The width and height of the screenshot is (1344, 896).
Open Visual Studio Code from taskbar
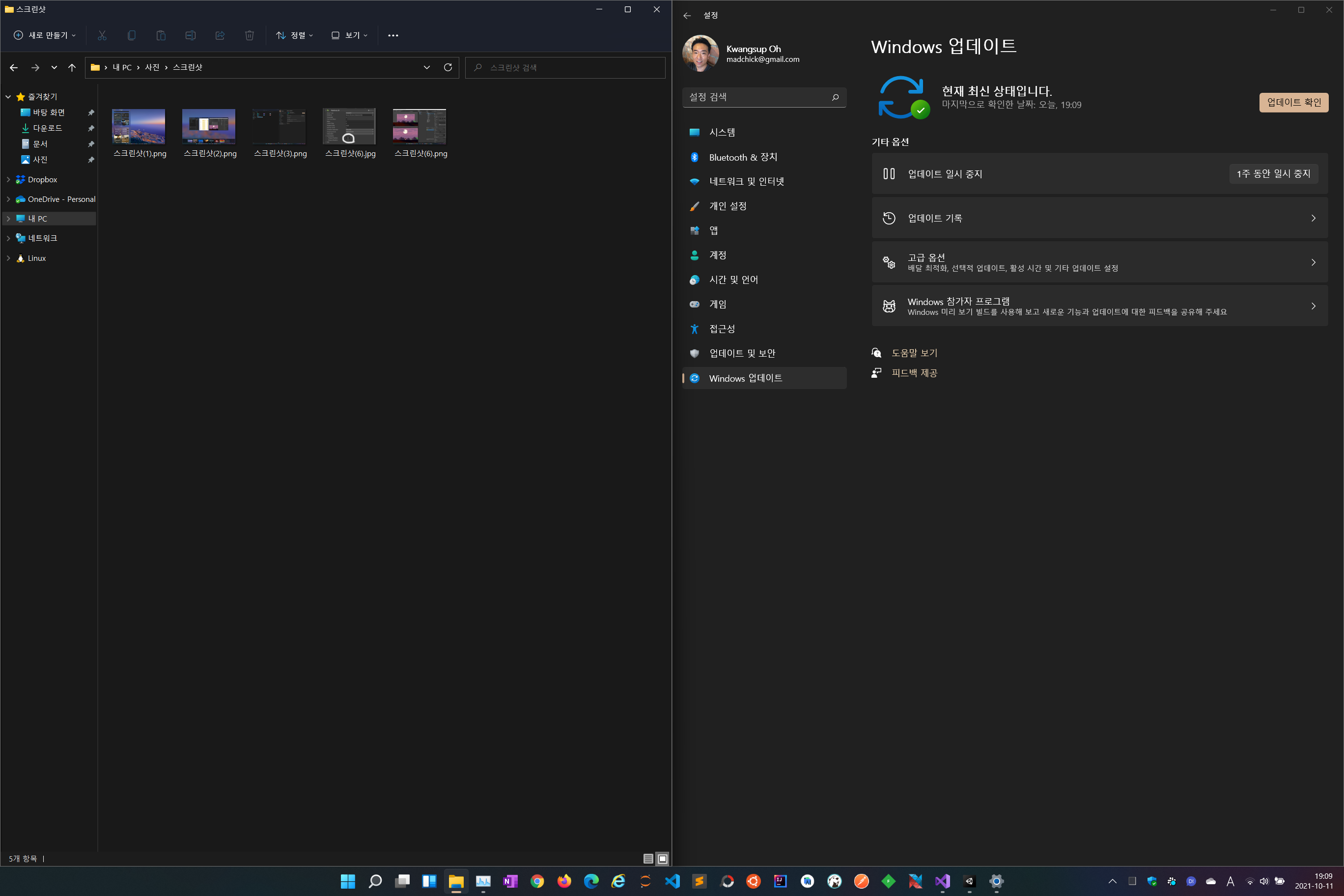pos(672,881)
